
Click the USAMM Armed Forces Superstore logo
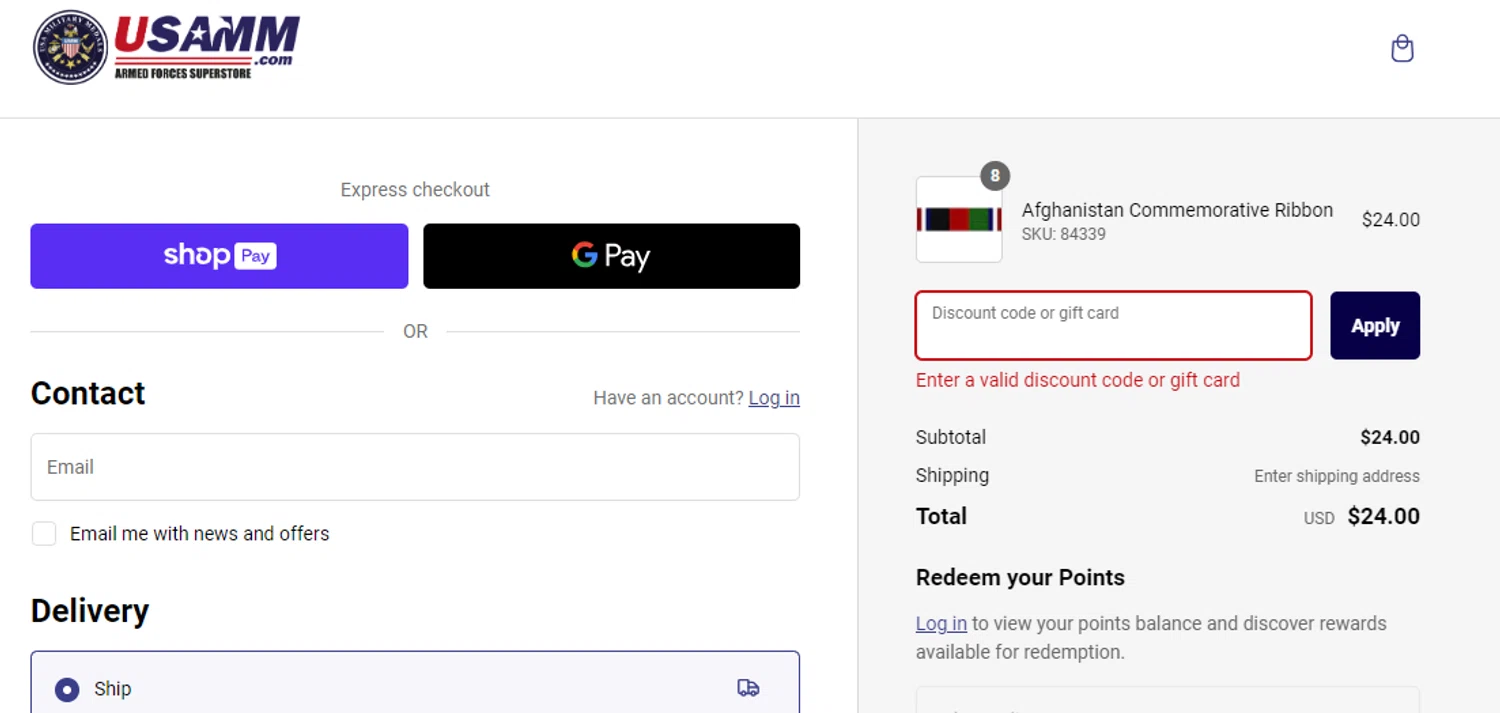167,47
